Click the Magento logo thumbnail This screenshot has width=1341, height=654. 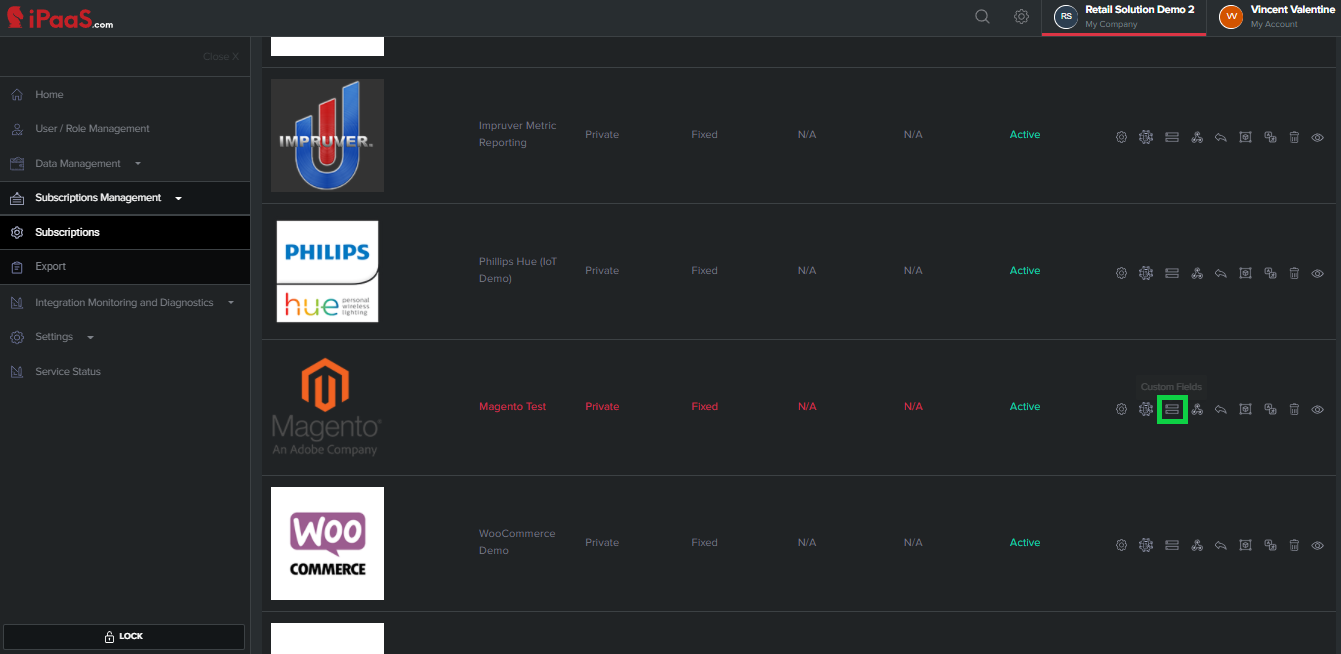pyautogui.click(x=327, y=407)
